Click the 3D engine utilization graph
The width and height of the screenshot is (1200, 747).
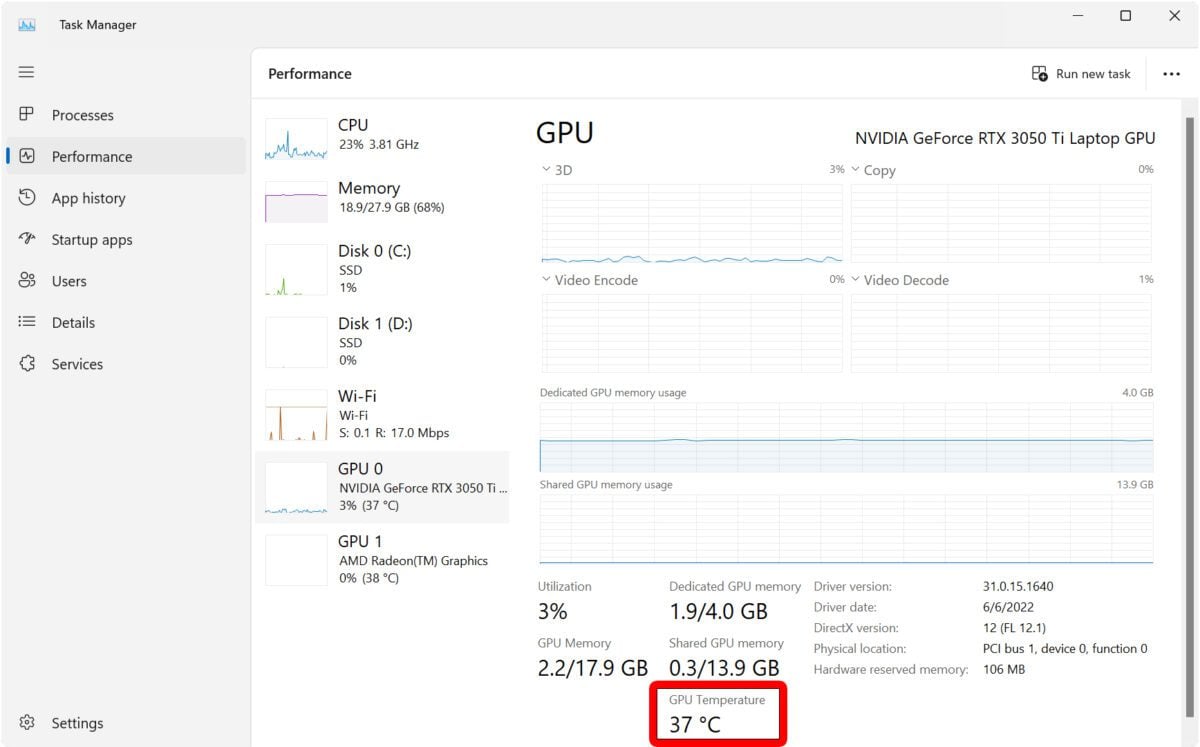692,223
